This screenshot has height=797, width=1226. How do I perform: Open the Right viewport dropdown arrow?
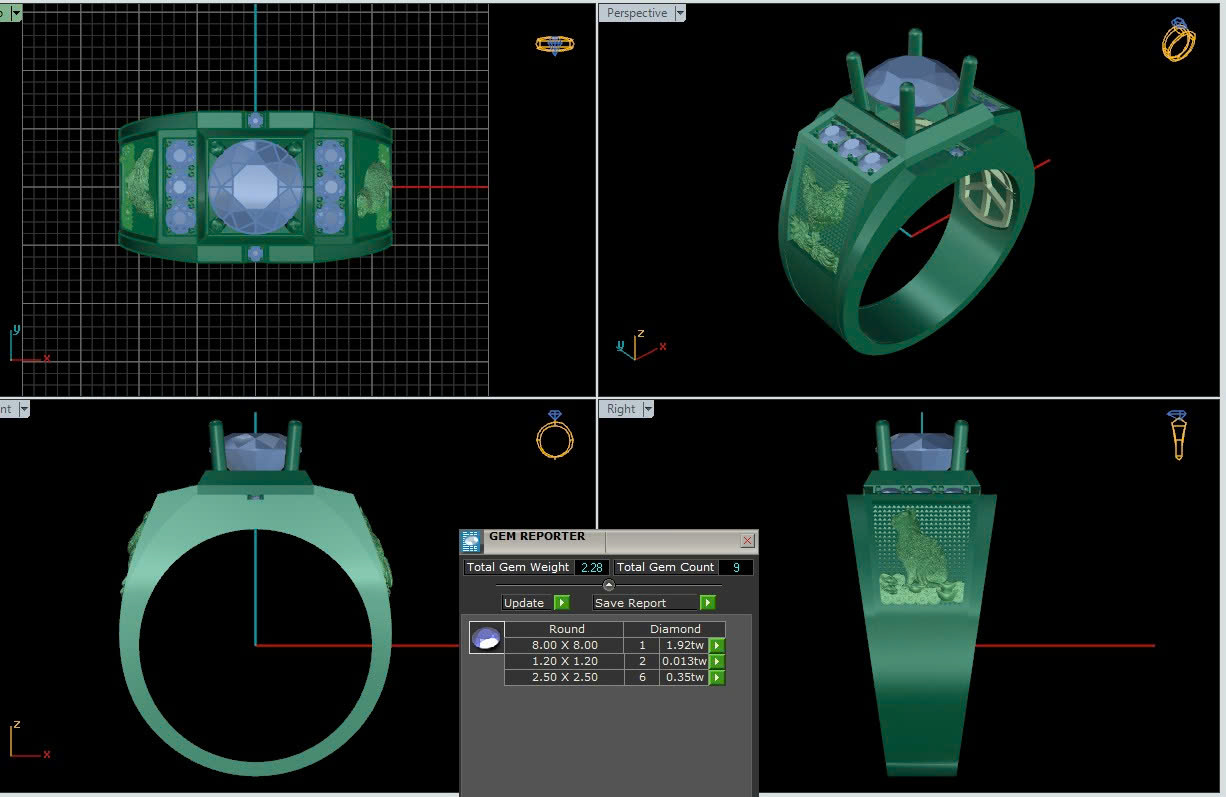point(648,409)
